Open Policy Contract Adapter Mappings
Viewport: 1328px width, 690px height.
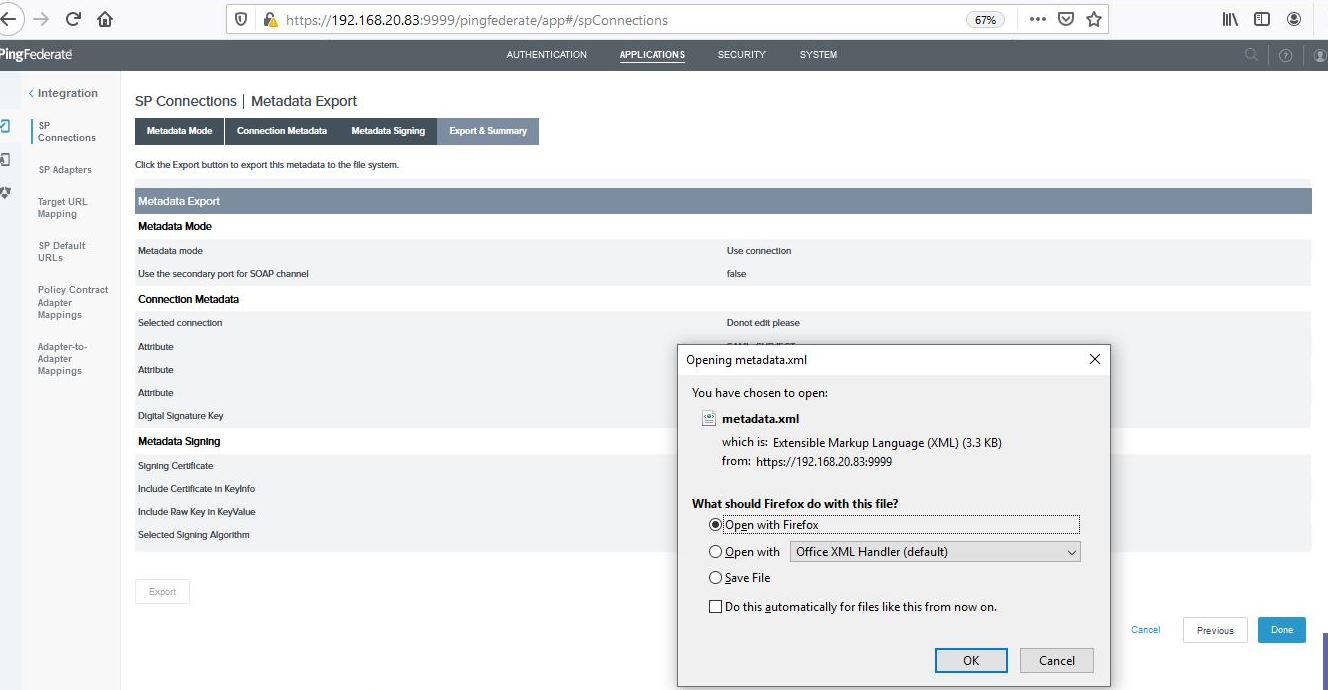point(73,302)
